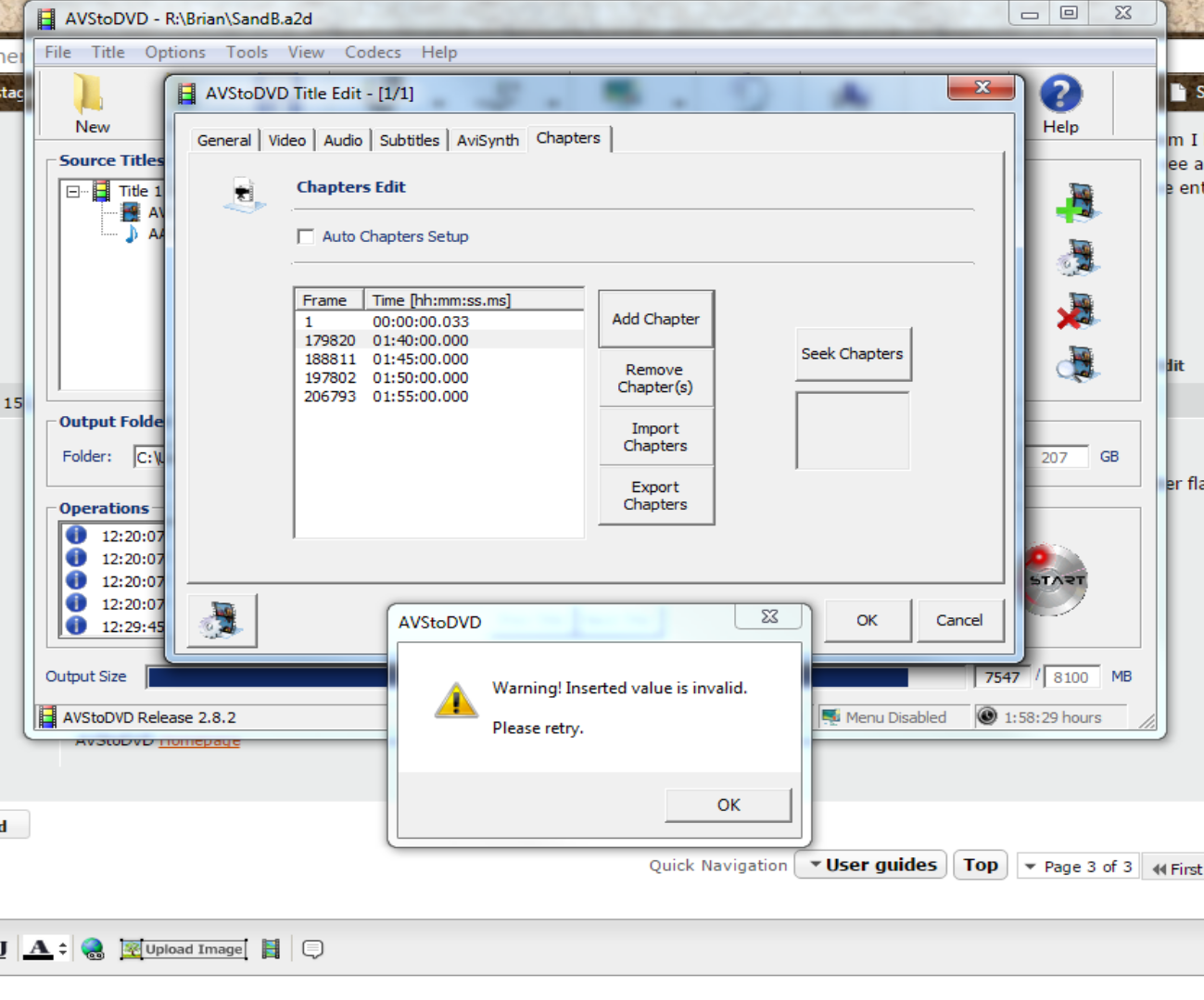Click the Upload Image button
The height and width of the screenshot is (1000, 1204).
[184, 949]
